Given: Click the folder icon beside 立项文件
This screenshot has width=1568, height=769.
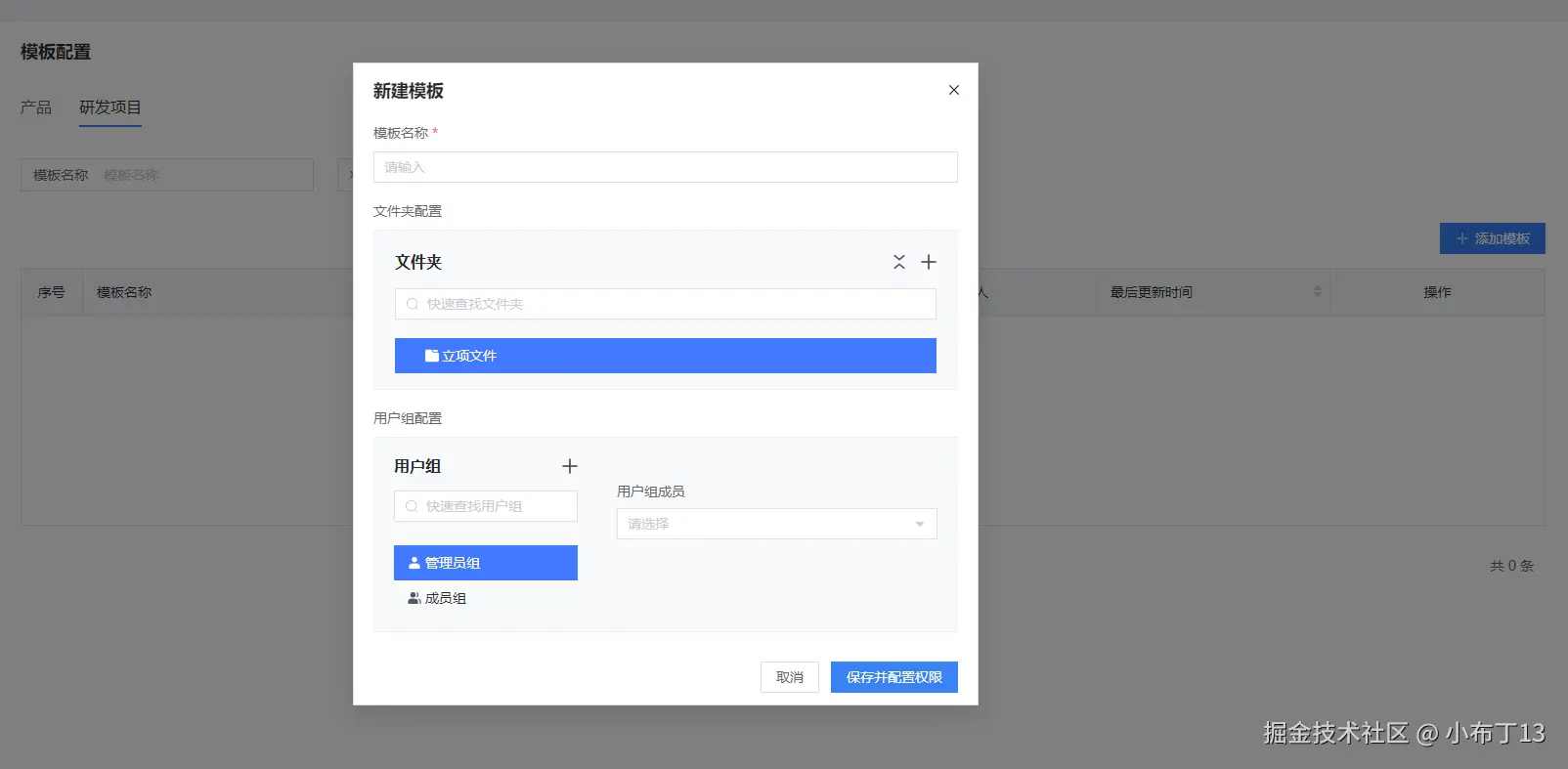Looking at the screenshot, I should (x=431, y=356).
